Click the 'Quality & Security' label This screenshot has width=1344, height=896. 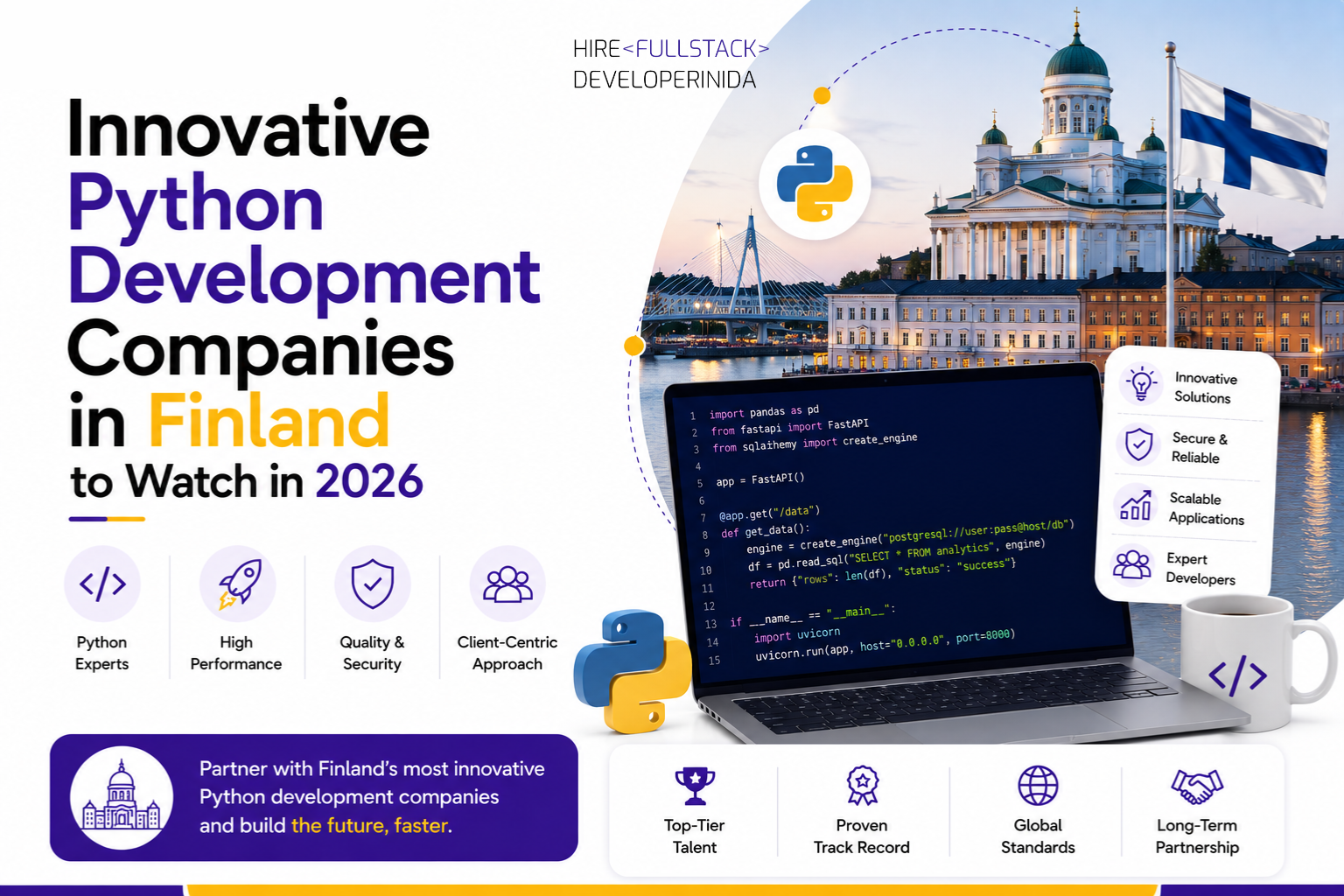[372, 653]
